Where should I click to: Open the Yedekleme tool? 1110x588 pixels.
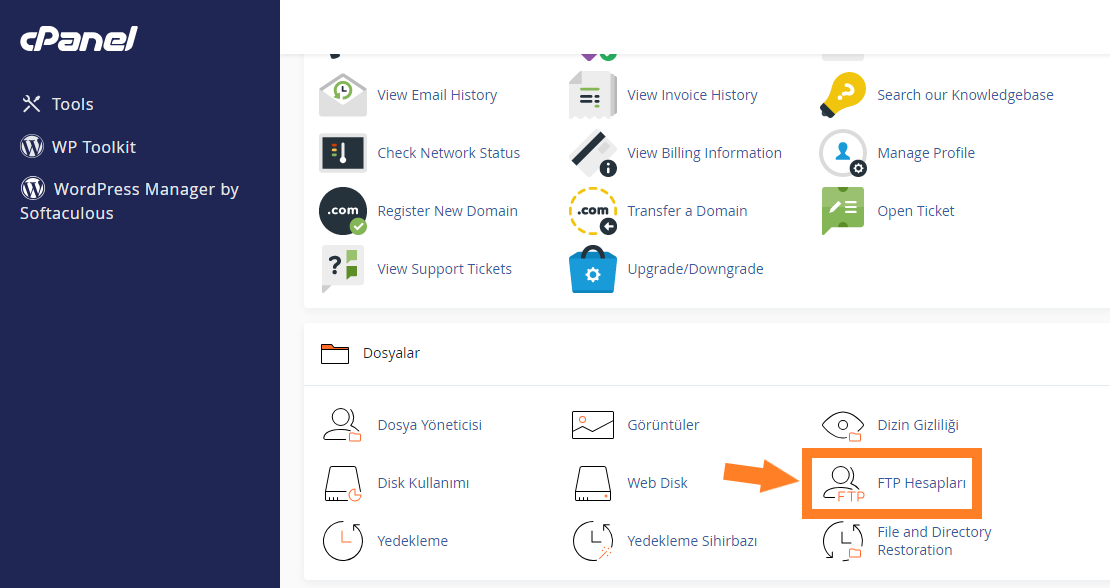point(342,541)
